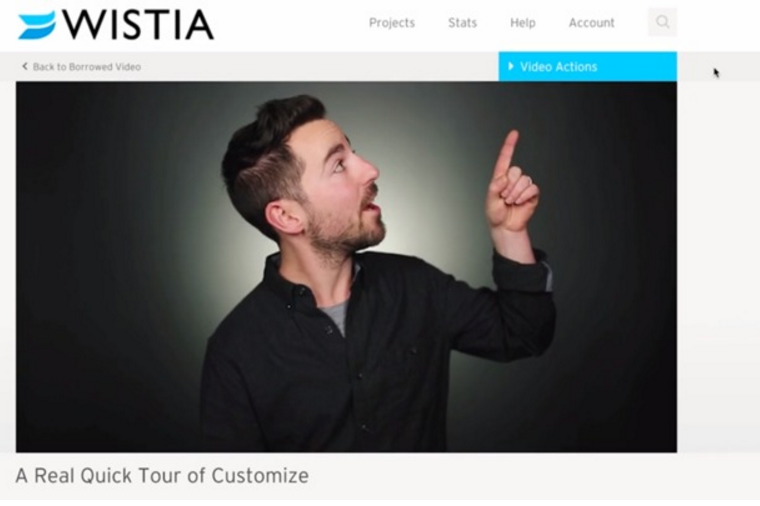Click the back chevron arrow icon
The width and height of the screenshot is (760, 506).
click(x=25, y=66)
